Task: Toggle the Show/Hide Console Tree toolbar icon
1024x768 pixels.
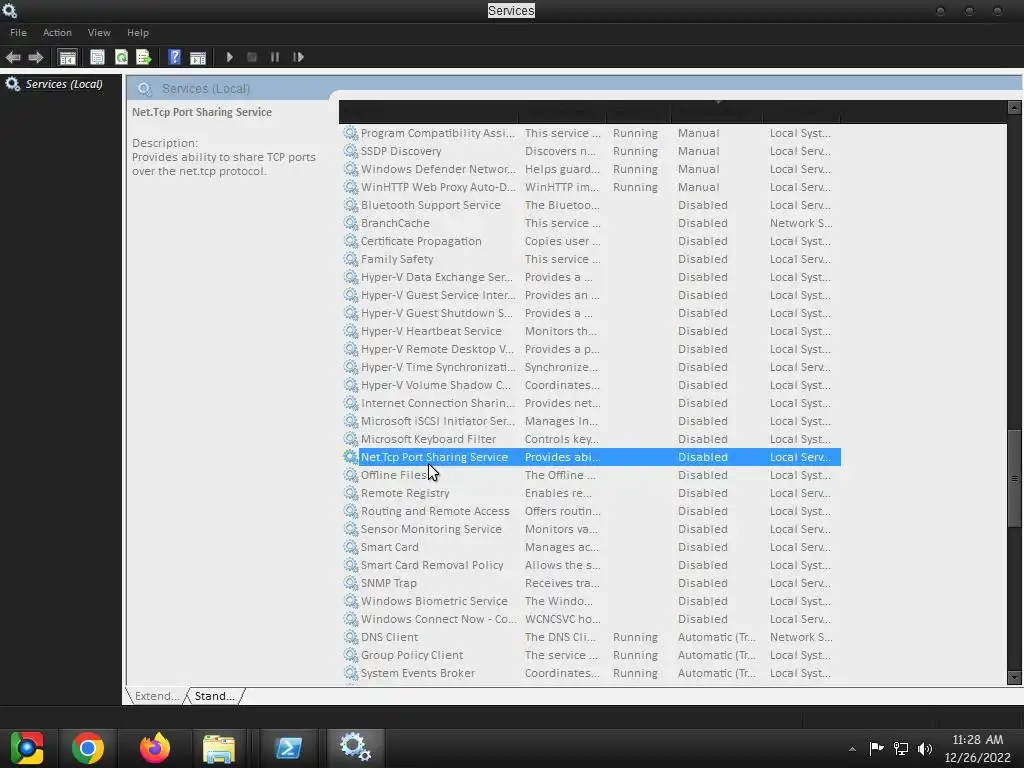Action: [67, 57]
